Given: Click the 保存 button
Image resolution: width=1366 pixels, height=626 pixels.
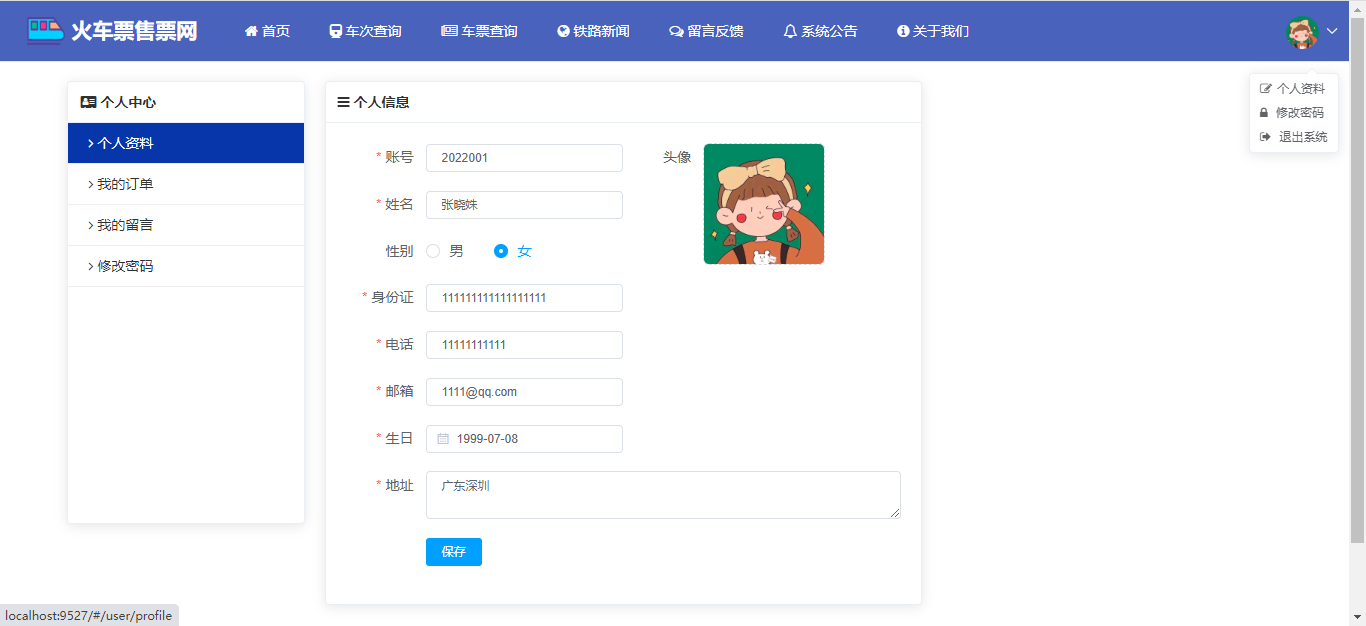Looking at the screenshot, I should tap(454, 552).
